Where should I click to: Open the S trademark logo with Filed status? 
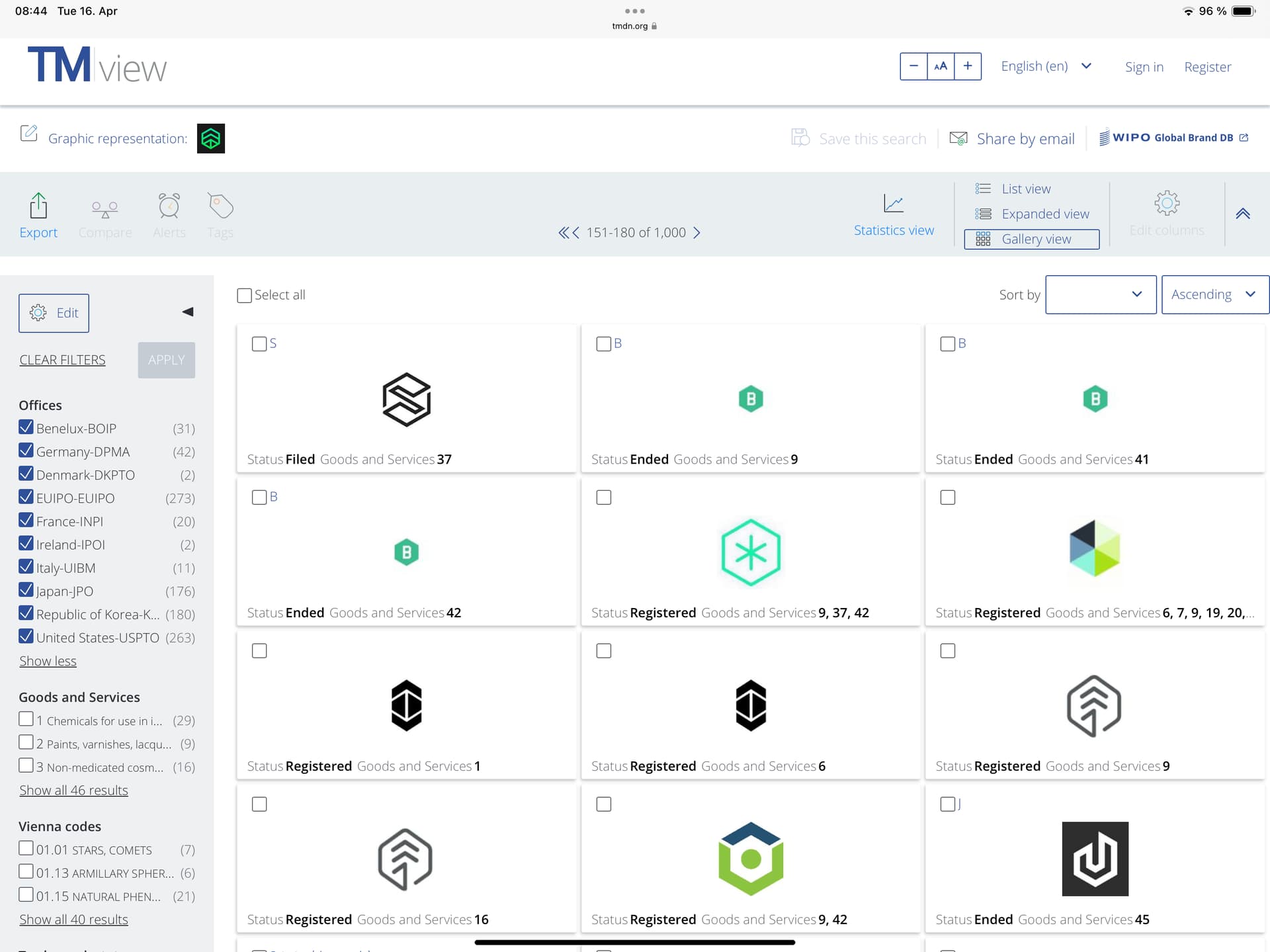coord(406,400)
